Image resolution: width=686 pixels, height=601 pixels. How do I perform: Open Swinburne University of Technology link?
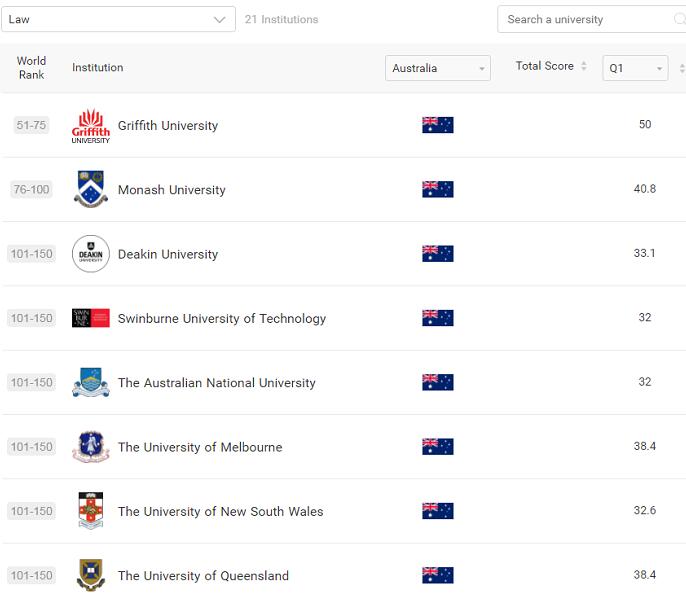[221, 318]
